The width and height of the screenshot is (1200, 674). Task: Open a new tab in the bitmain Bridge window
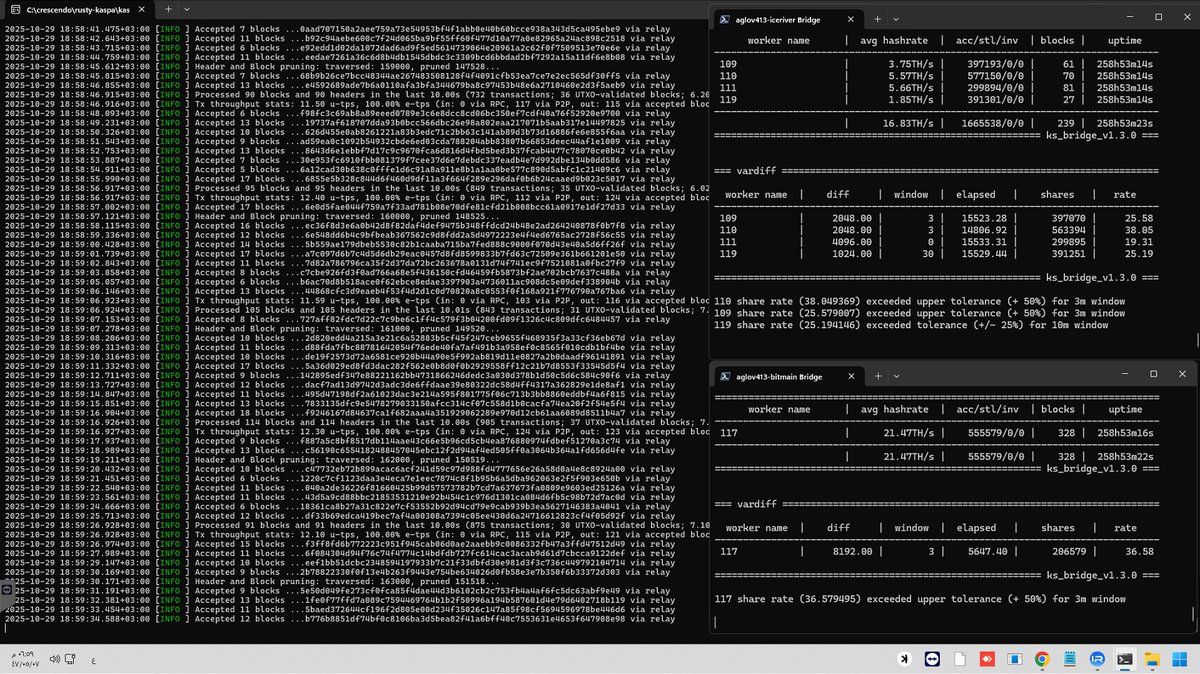pyautogui.click(x=878, y=376)
